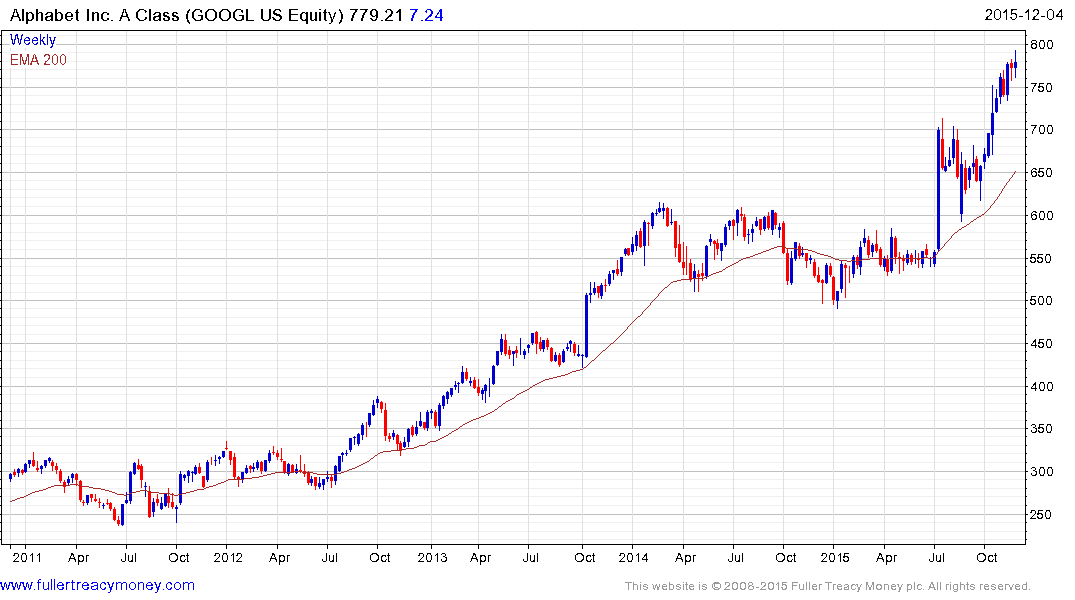Viewport: 1075px width, 600px height.
Task: Click the ticker text 'GOOGL US Equity'
Action: 264,14
